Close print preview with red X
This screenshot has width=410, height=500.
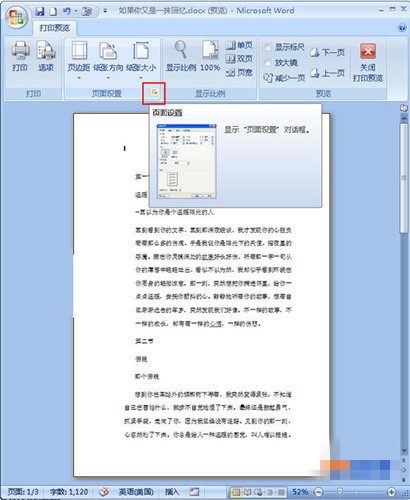click(368, 51)
